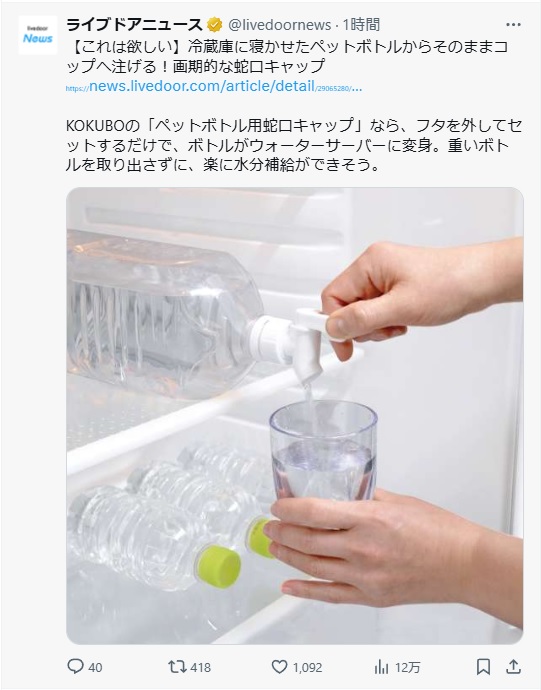
Task: Bookmark this tweet
Action: (x=483, y=667)
